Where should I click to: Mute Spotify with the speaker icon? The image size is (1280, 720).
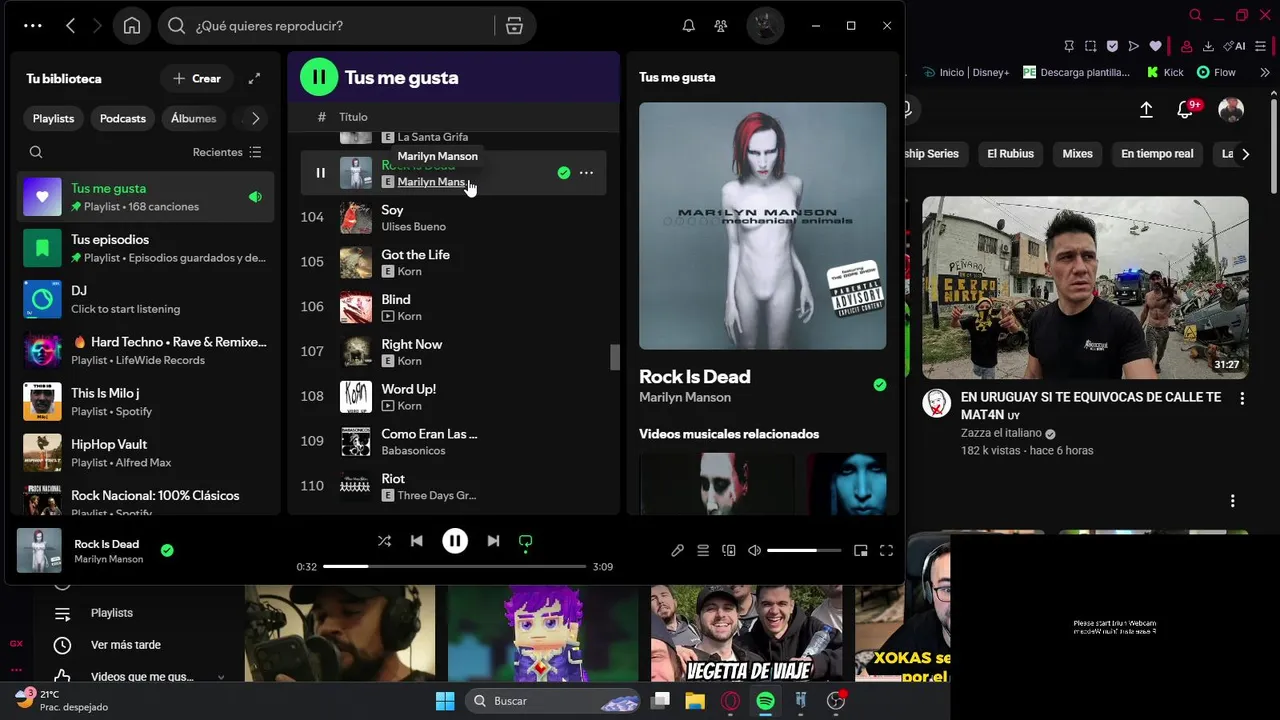[x=755, y=550]
